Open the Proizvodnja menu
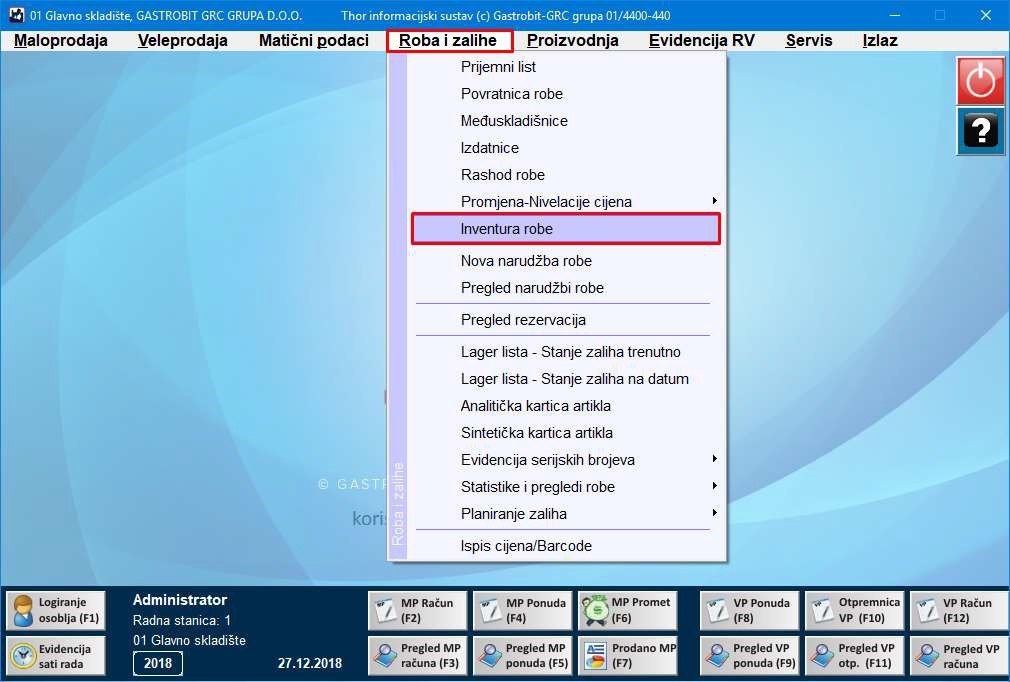Viewport: 1010px width, 682px height. 573,41
